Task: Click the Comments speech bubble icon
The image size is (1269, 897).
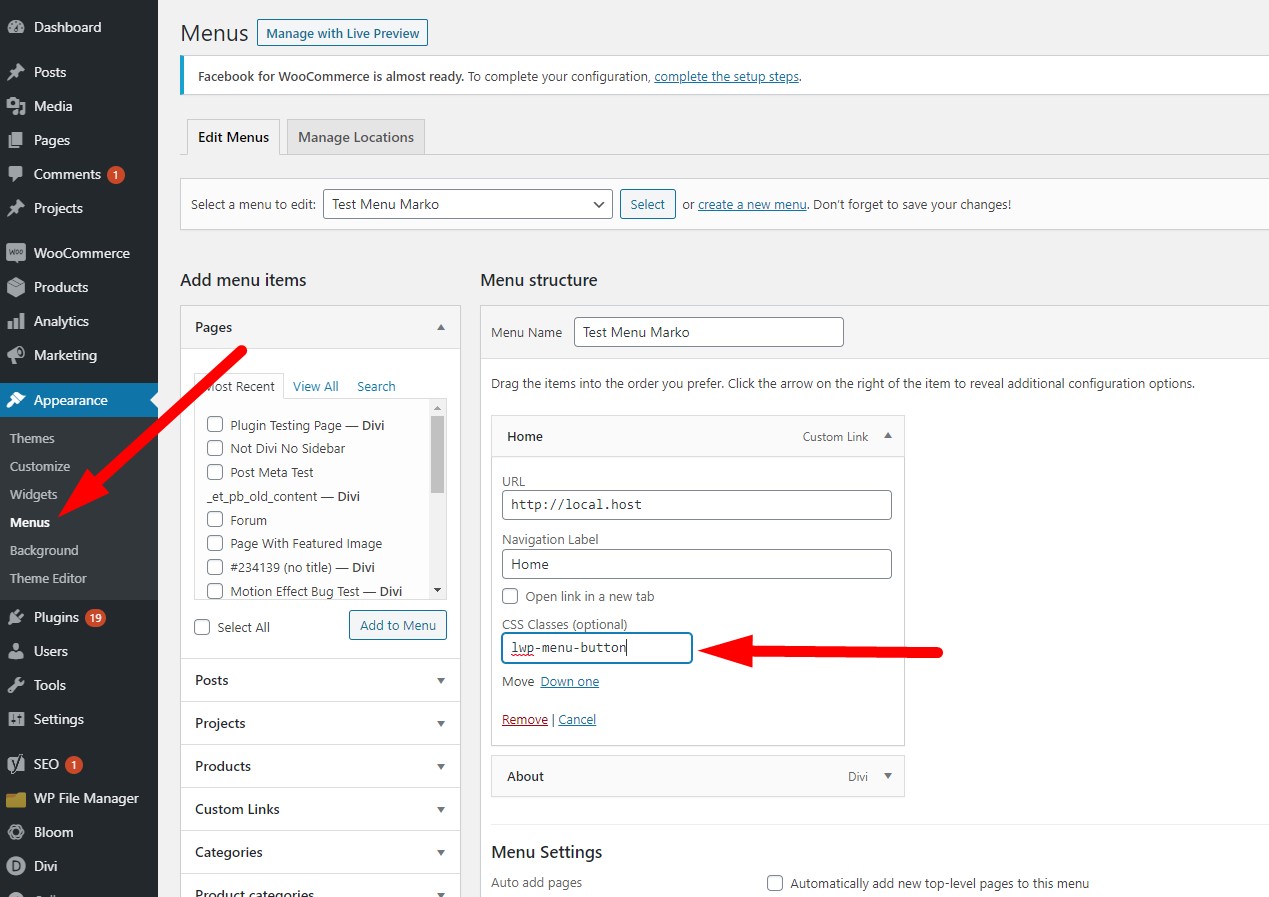Action: pos(16,174)
